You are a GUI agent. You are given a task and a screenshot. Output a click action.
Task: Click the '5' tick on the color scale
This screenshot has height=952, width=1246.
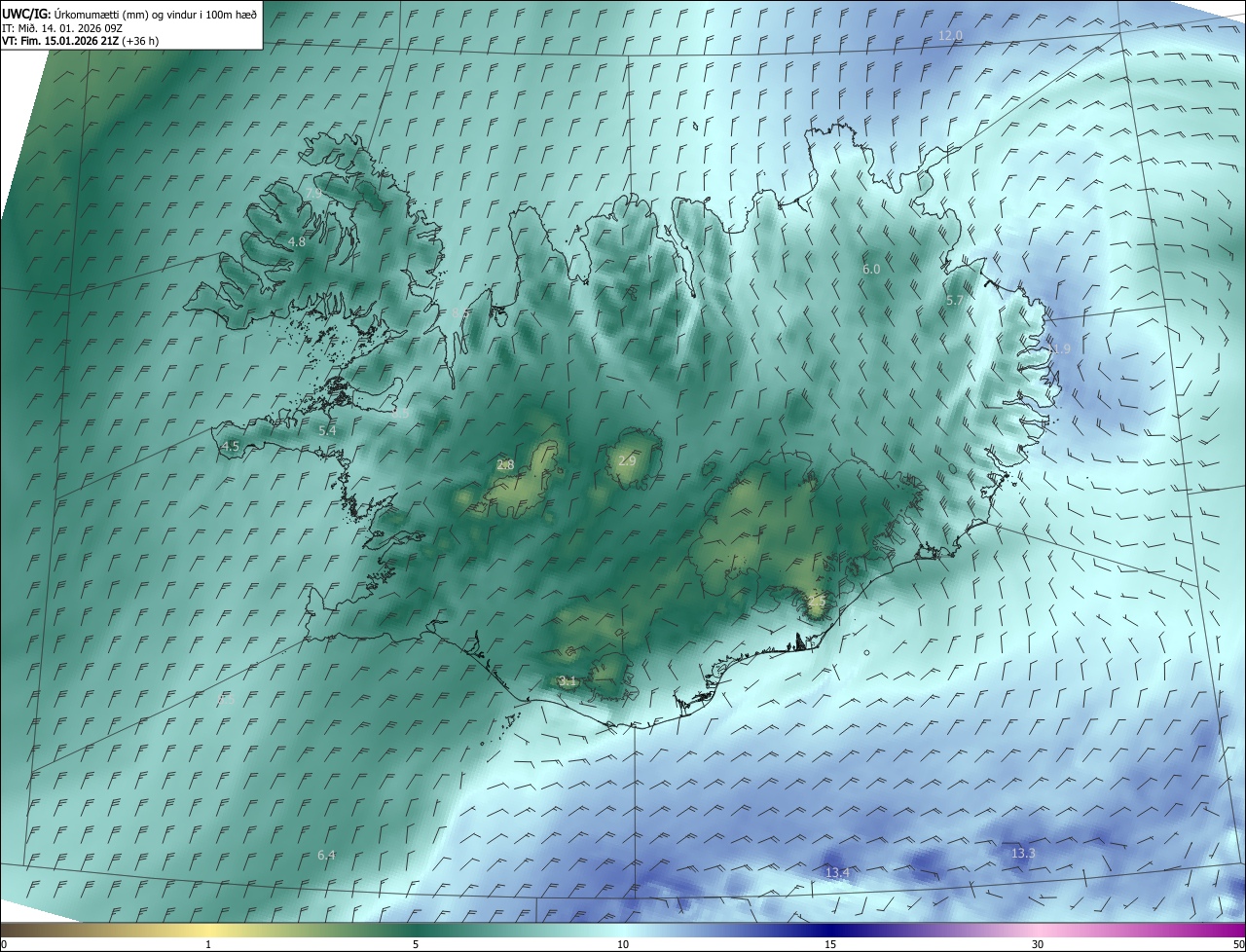tap(416, 944)
